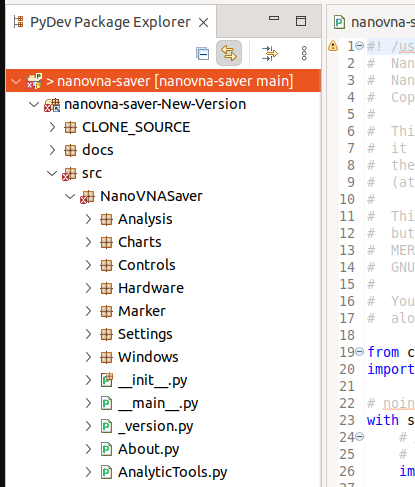Click the nanovna-s editor tab file icon
The image size is (415, 487).
(x=339, y=22)
